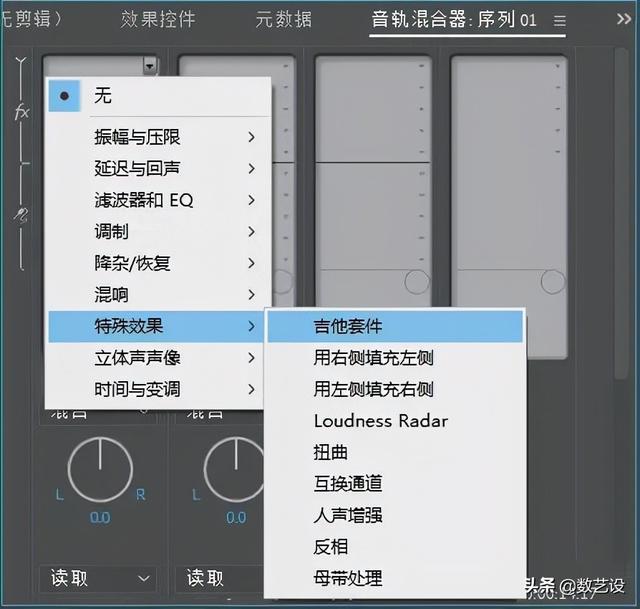The width and height of the screenshot is (640, 609).
Task: Open the first effect slot dropdown arrow
Action: pos(150,66)
